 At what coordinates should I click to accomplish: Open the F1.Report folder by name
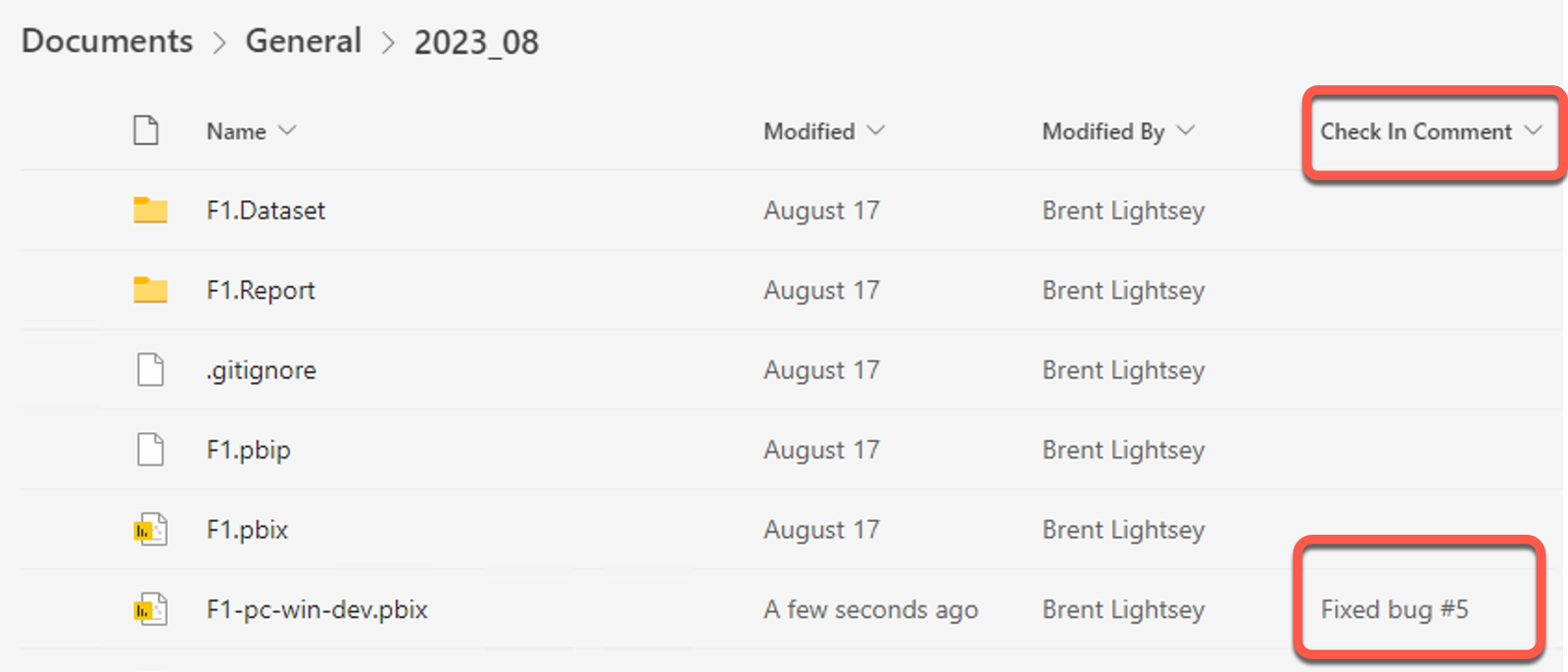tap(261, 290)
